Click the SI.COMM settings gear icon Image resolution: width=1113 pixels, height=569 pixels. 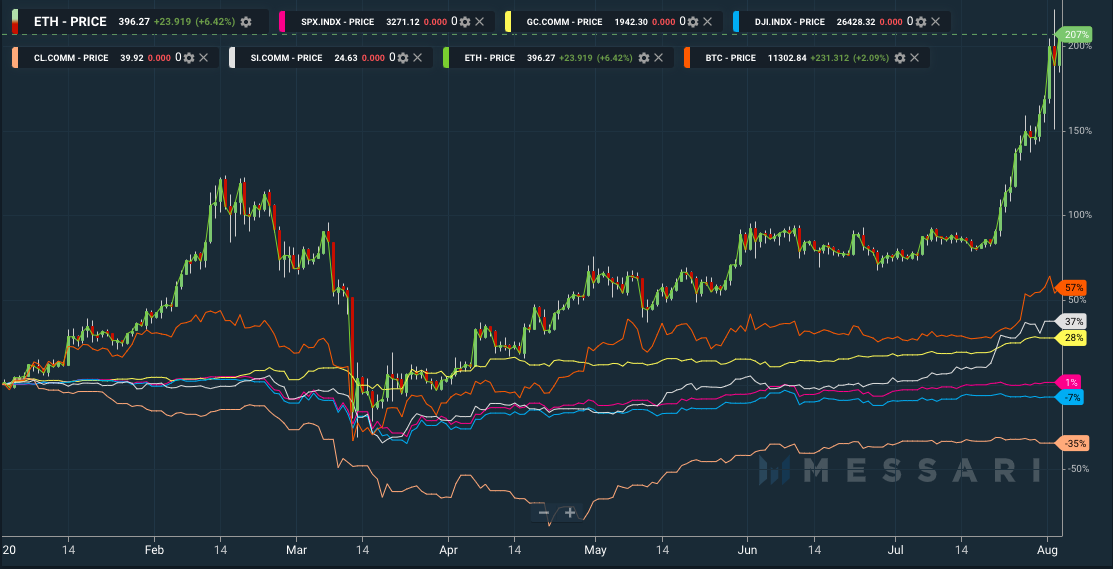(x=403, y=58)
